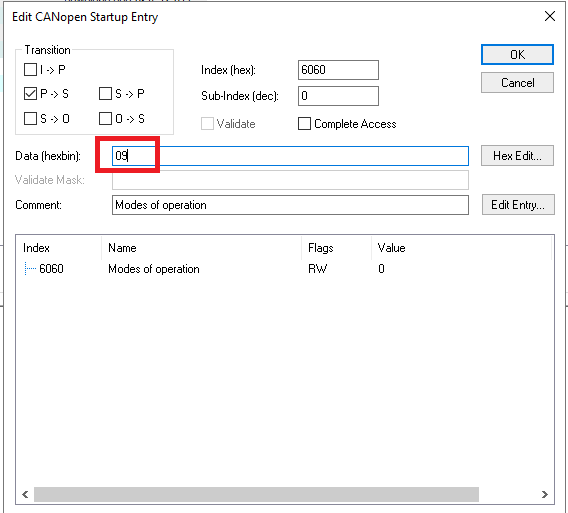Click the Data (hexbin) input field
Image resolution: width=568 pixels, height=513 pixels.
point(290,156)
